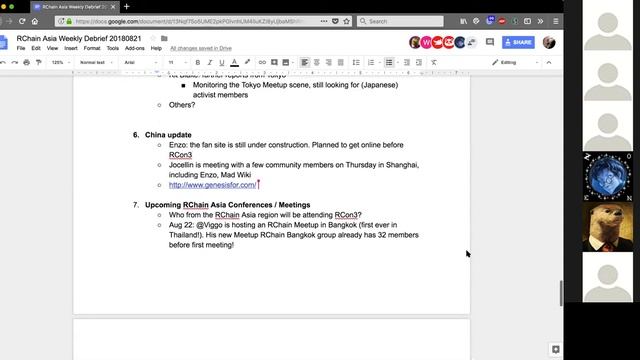
Task: Open the highlight color tool
Action: coord(247,62)
